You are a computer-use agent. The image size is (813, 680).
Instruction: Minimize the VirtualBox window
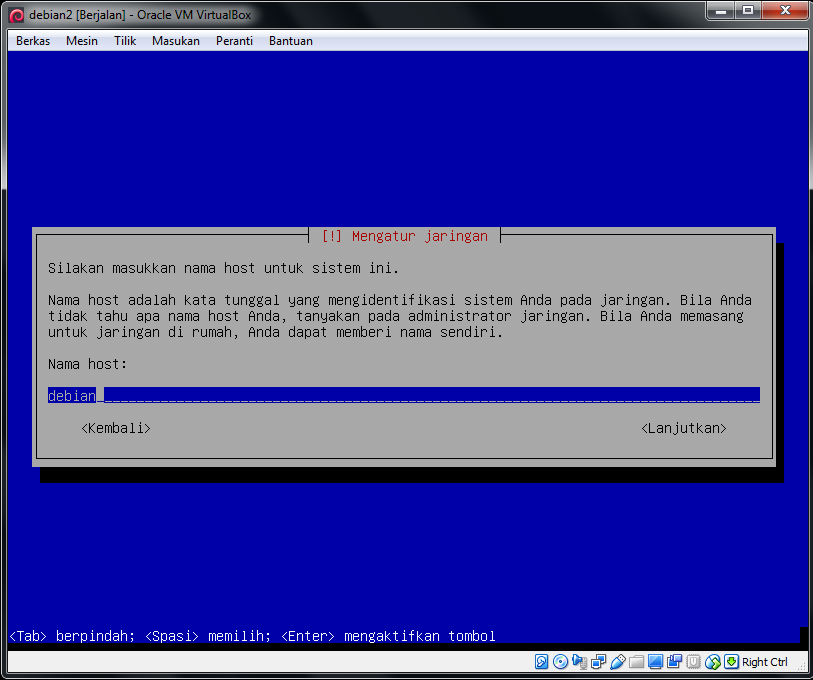[720, 10]
